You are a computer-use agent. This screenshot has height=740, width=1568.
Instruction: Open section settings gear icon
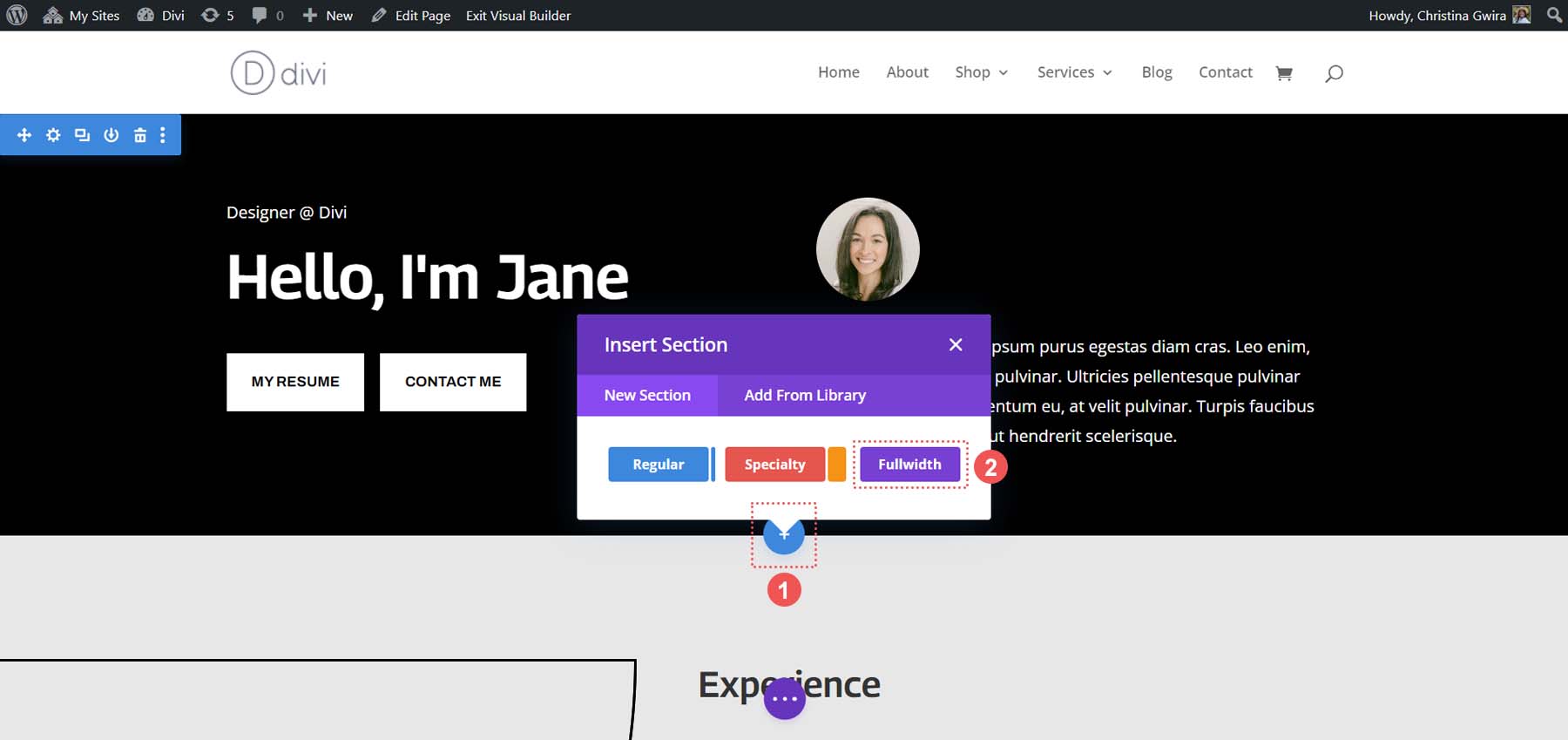(53, 135)
